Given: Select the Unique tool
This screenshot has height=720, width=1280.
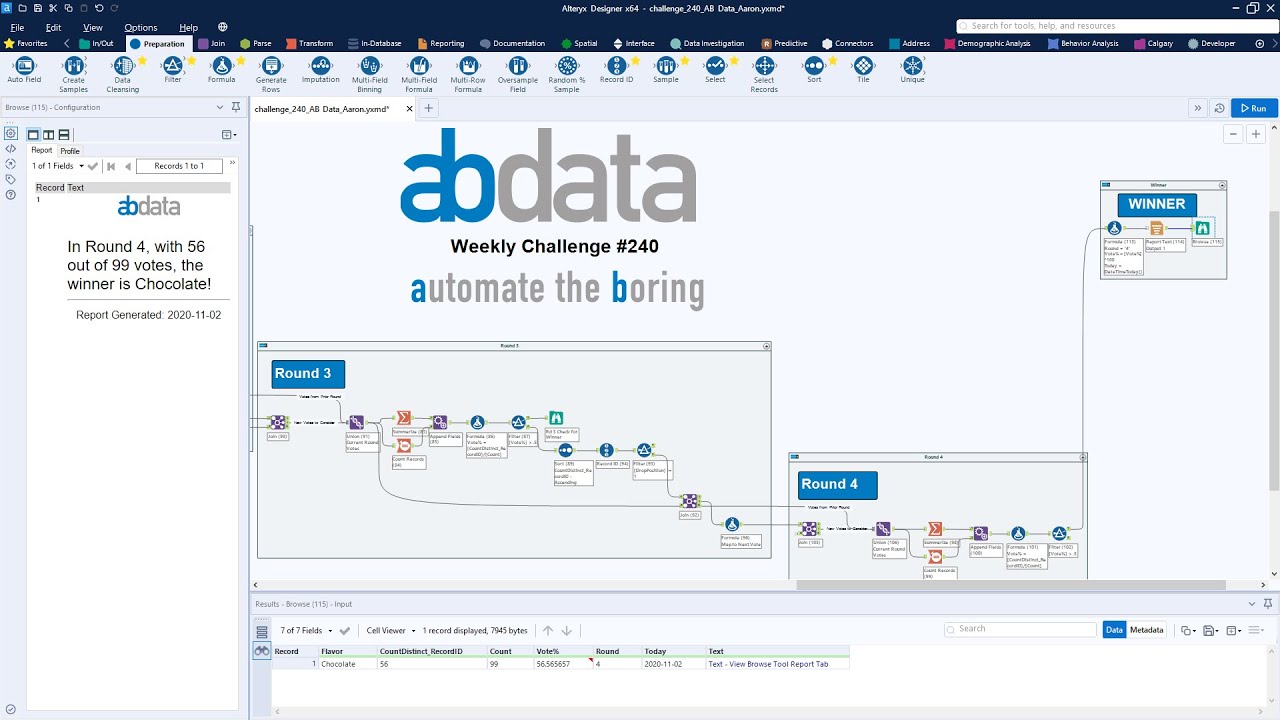Looking at the screenshot, I should (912, 70).
